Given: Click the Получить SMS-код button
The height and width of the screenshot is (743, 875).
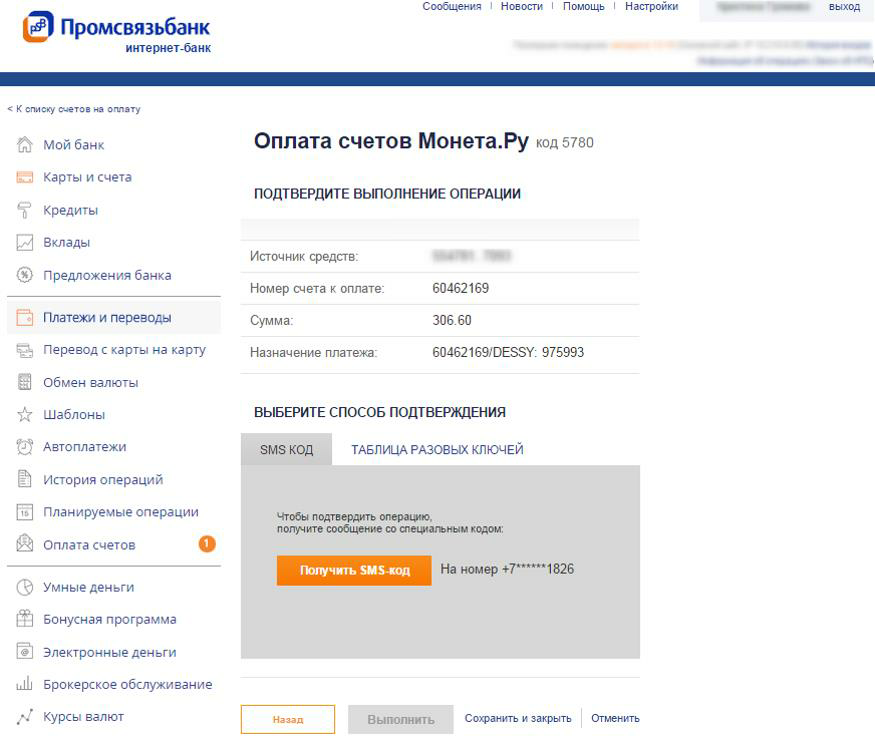Looking at the screenshot, I should (354, 570).
